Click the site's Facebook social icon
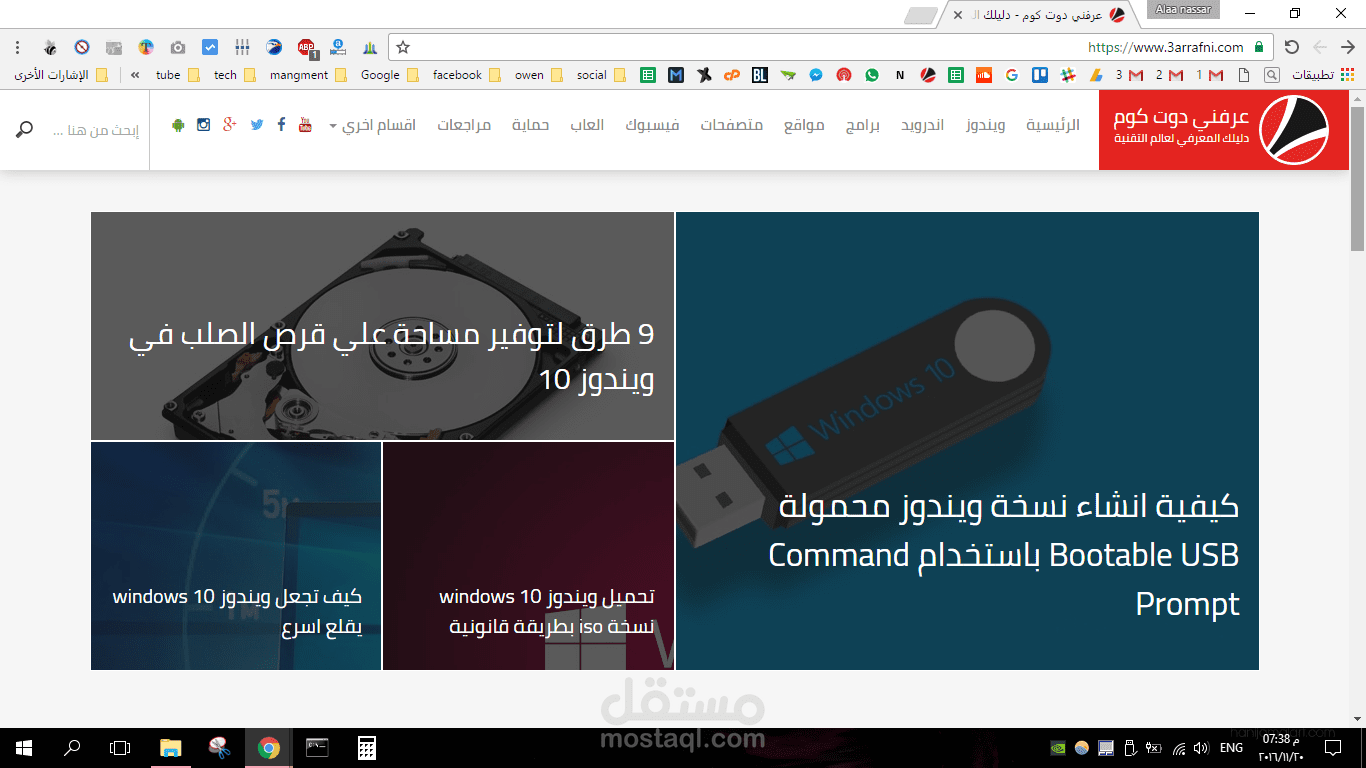The width and height of the screenshot is (1366, 768). pyautogui.click(x=281, y=125)
